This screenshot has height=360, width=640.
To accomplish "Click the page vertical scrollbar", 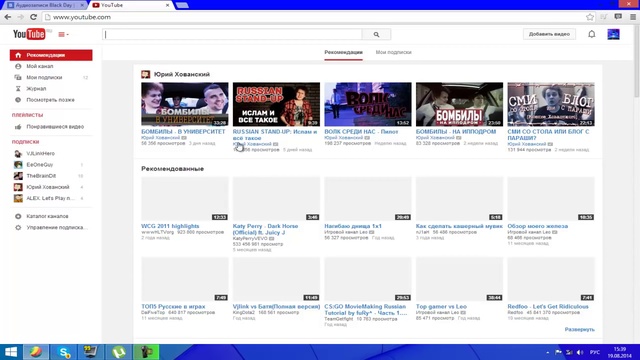I will (637, 61).
